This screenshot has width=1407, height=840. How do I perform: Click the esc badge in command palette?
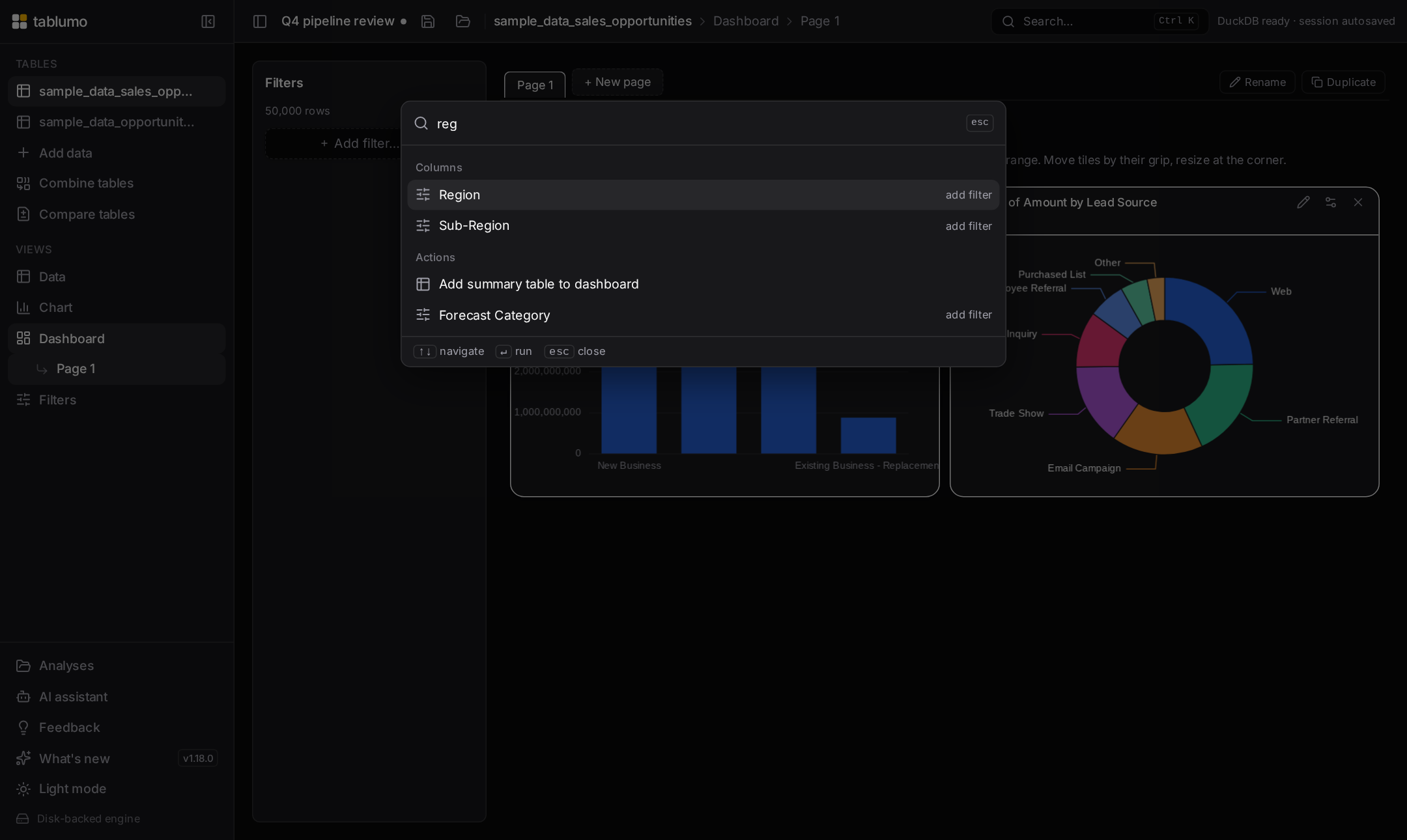980,122
